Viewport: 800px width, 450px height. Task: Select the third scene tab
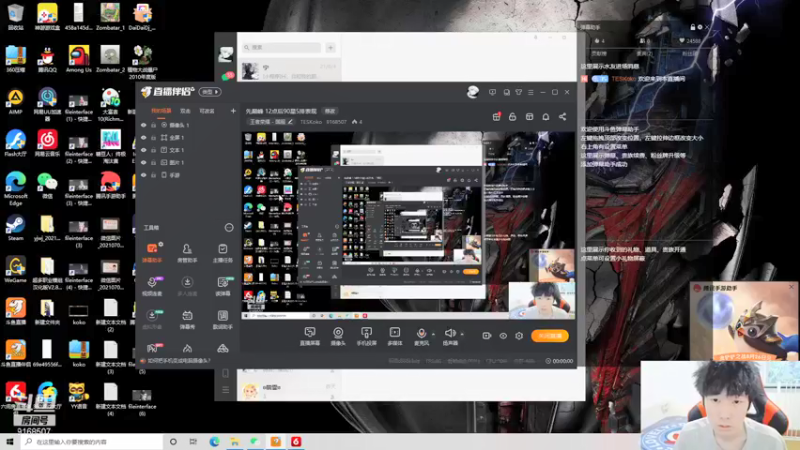pyautogui.click(x=207, y=111)
